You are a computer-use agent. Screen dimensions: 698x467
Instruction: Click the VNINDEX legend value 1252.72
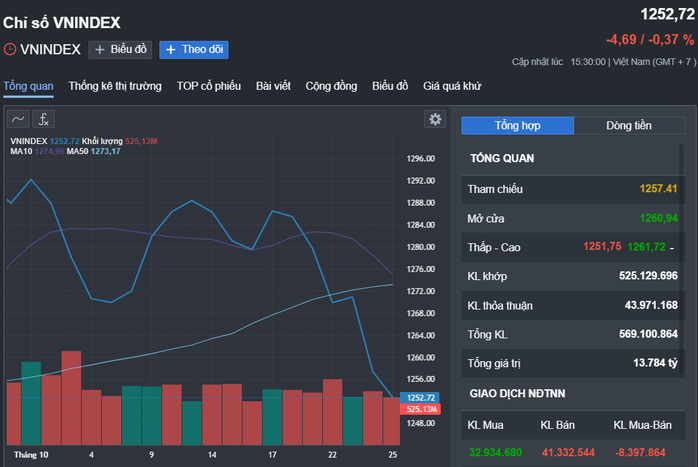[65, 141]
